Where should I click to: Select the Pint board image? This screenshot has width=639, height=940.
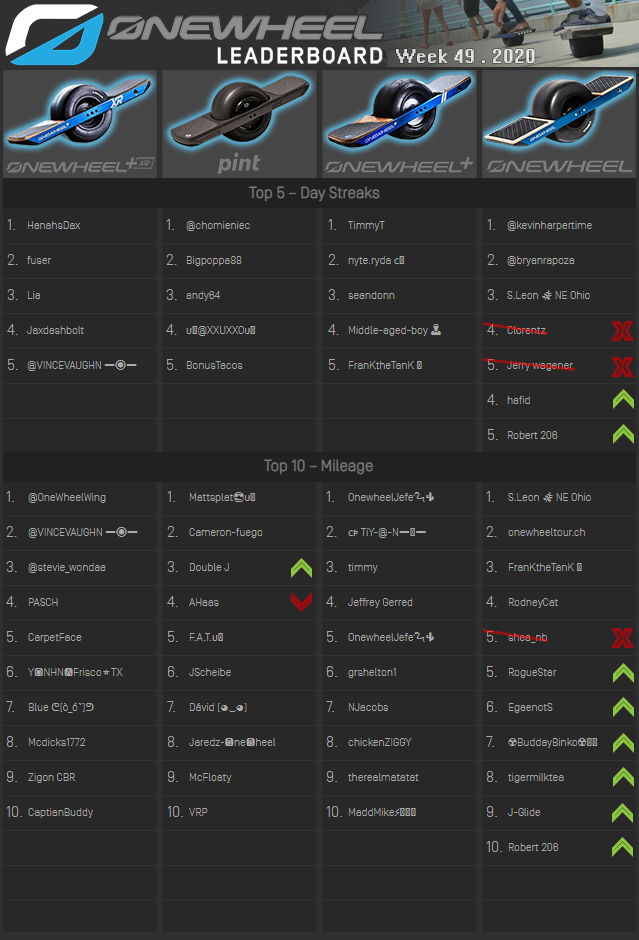click(x=239, y=123)
